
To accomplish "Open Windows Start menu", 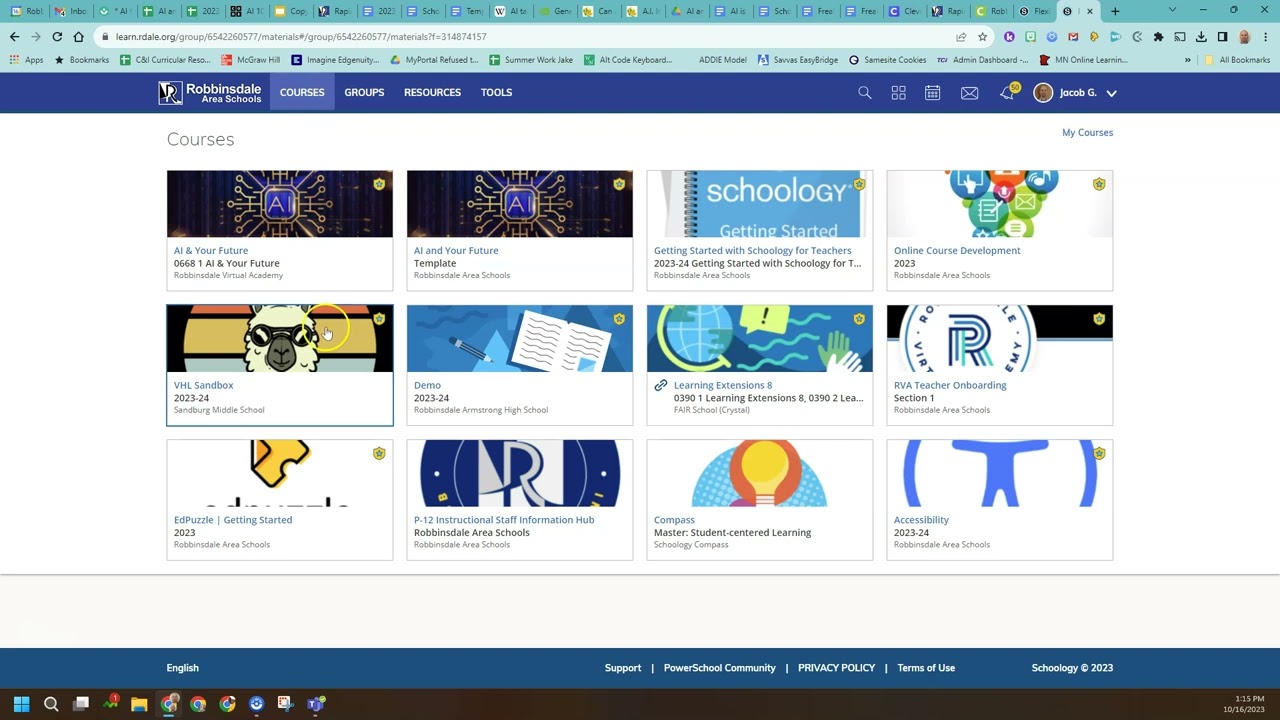I will tap(21, 704).
